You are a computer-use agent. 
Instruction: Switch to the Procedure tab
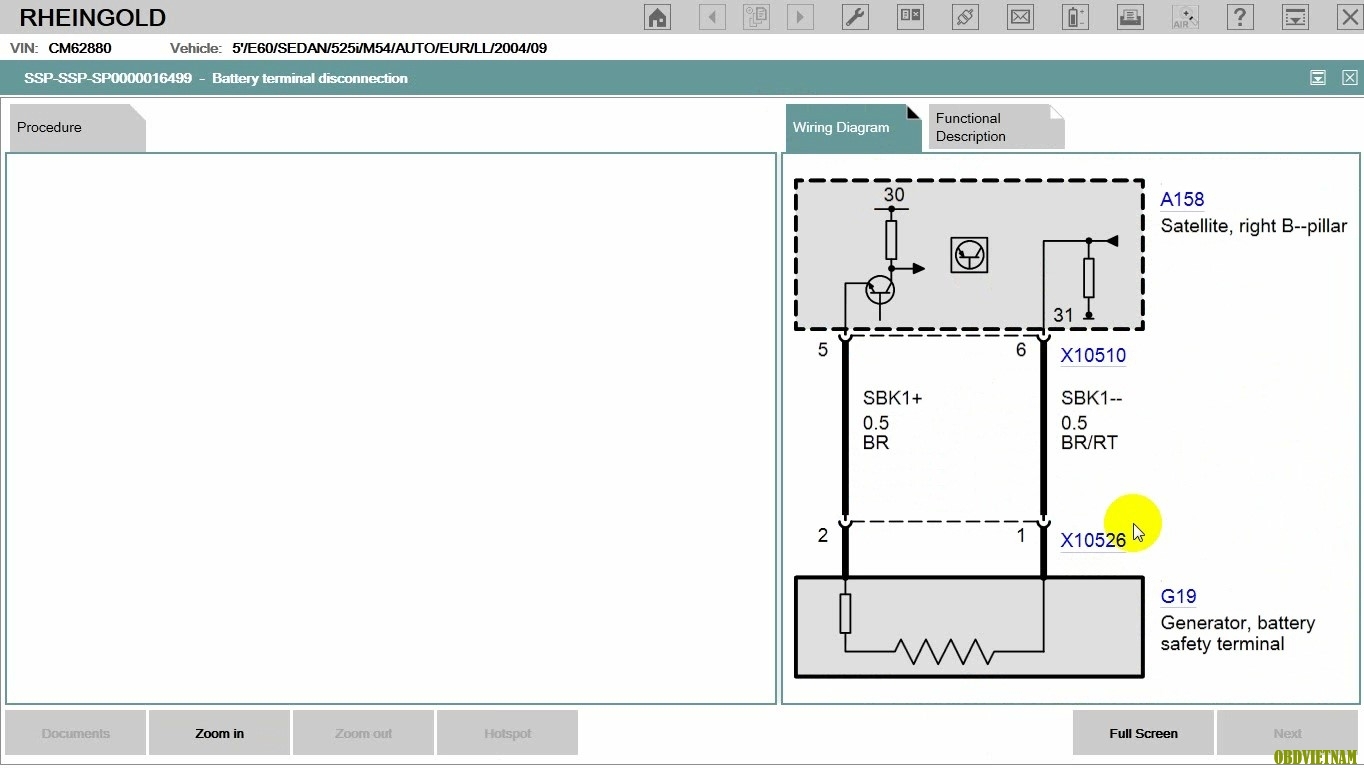pyautogui.click(x=77, y=128)
